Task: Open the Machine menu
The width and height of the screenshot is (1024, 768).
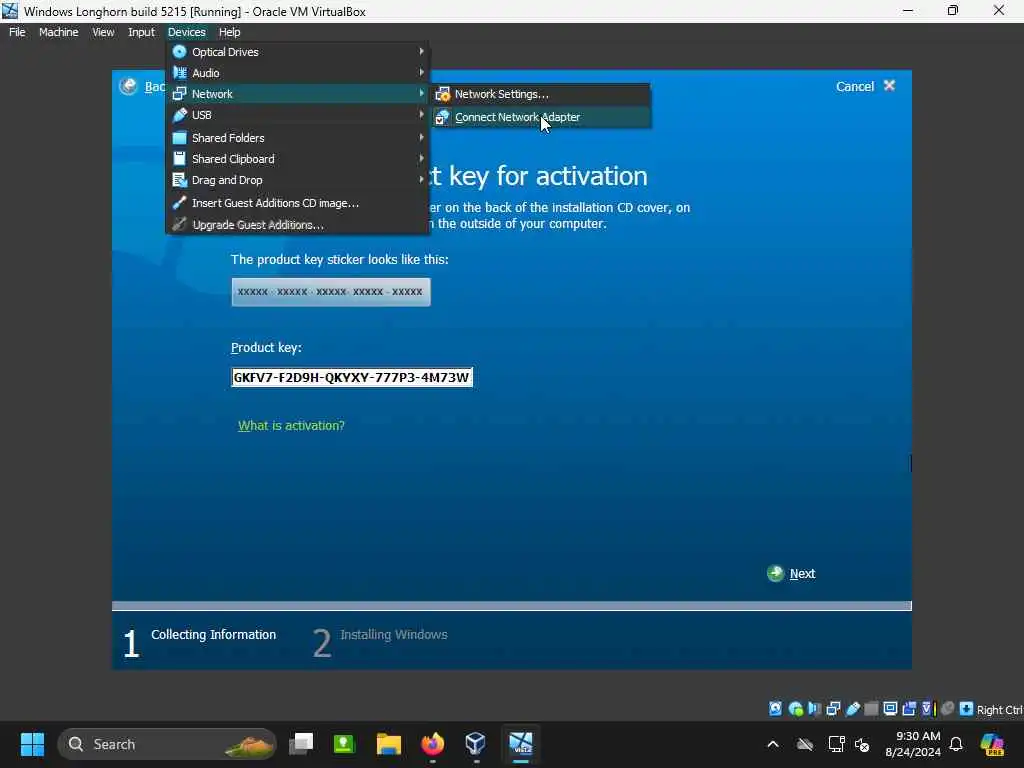Action: [x=58, y=32]
